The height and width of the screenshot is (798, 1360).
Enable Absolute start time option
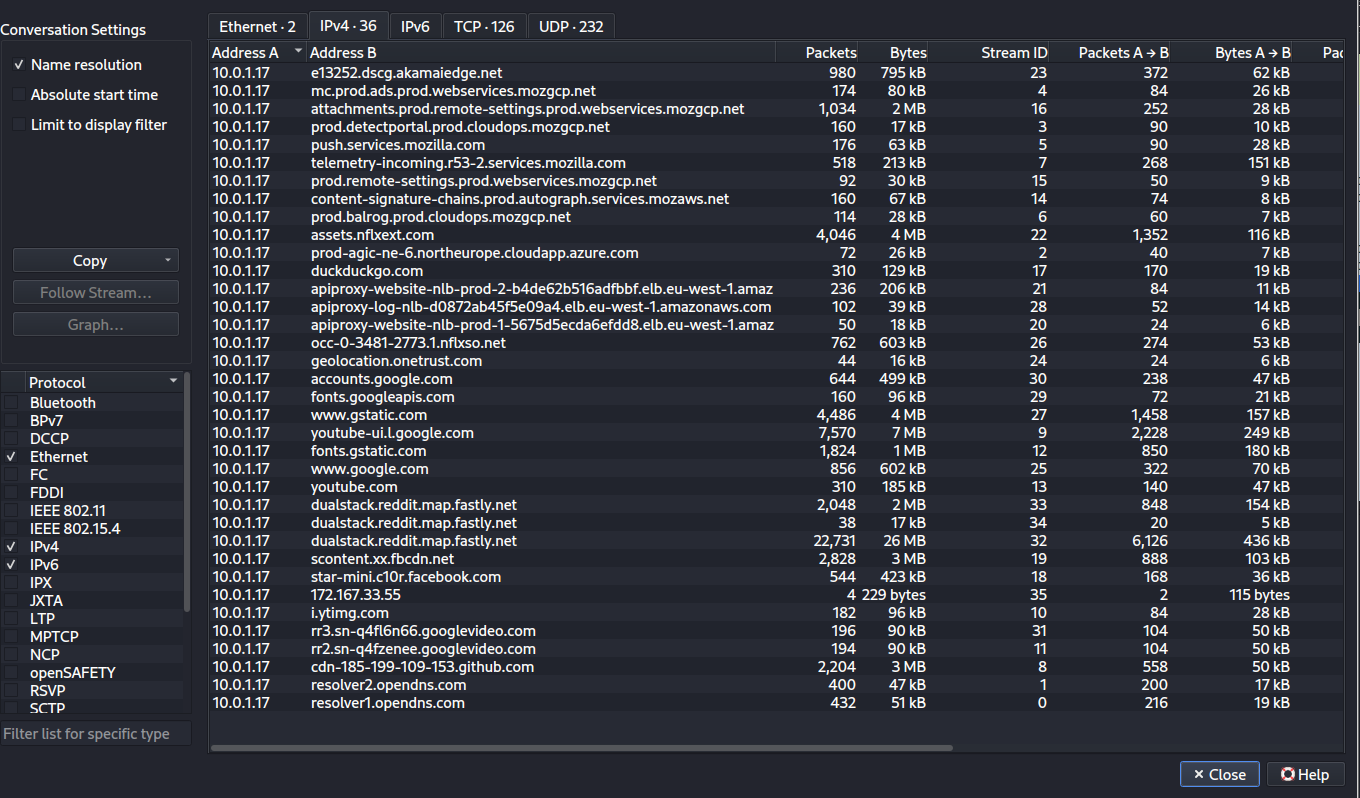pos(19,95)
